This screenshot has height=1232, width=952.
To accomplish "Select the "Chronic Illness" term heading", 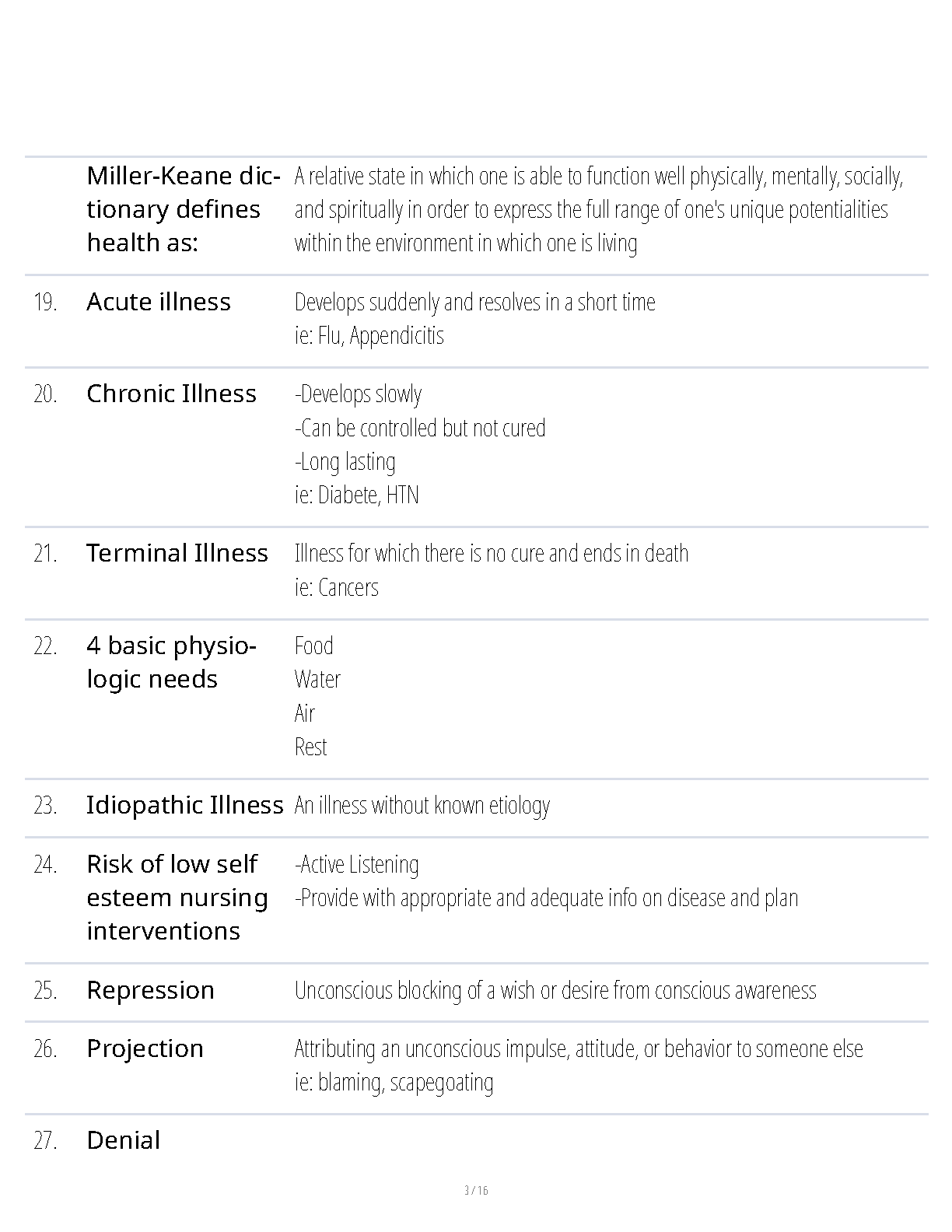I will (171, 394).
